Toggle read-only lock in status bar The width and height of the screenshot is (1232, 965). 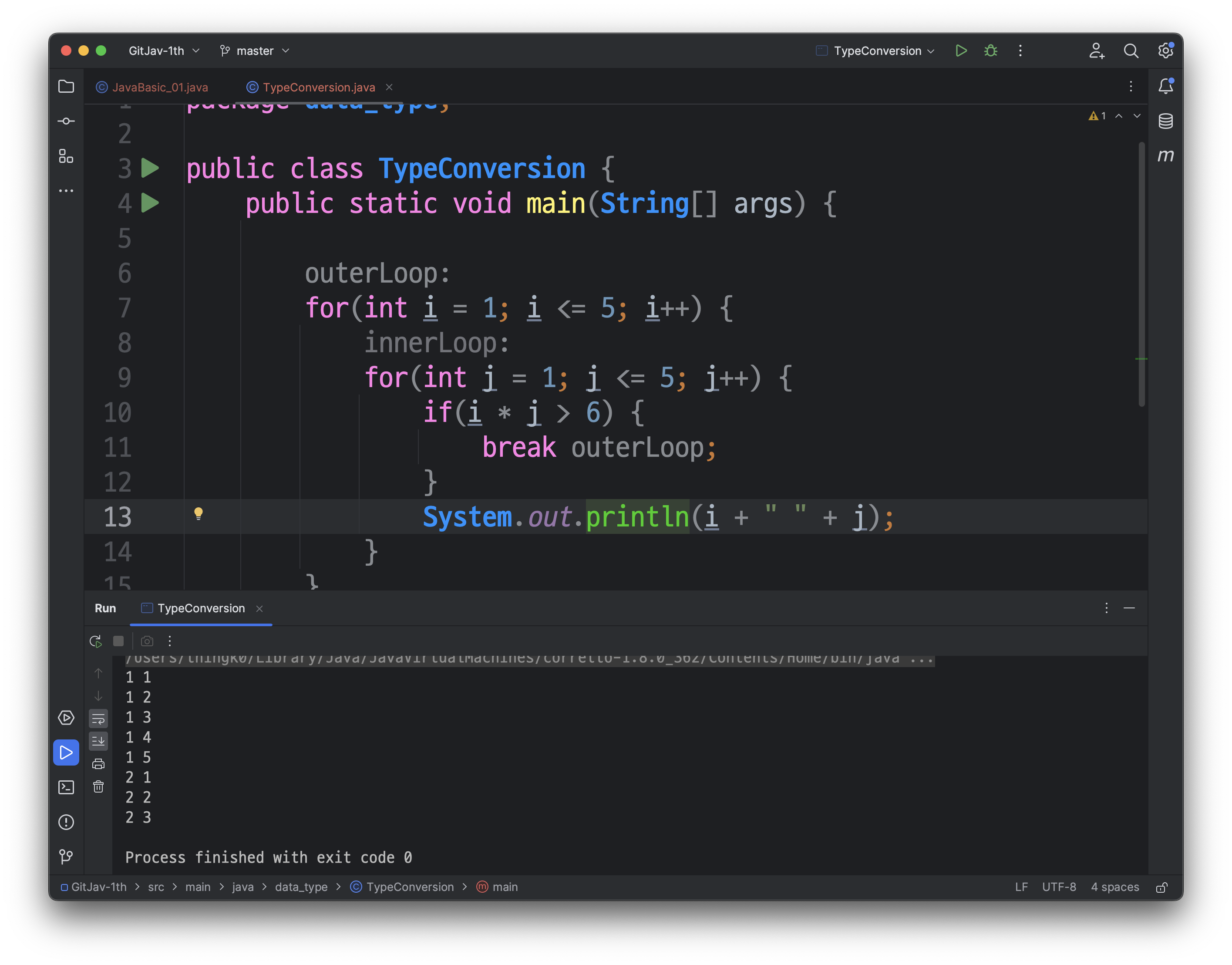pos(1161,887)
